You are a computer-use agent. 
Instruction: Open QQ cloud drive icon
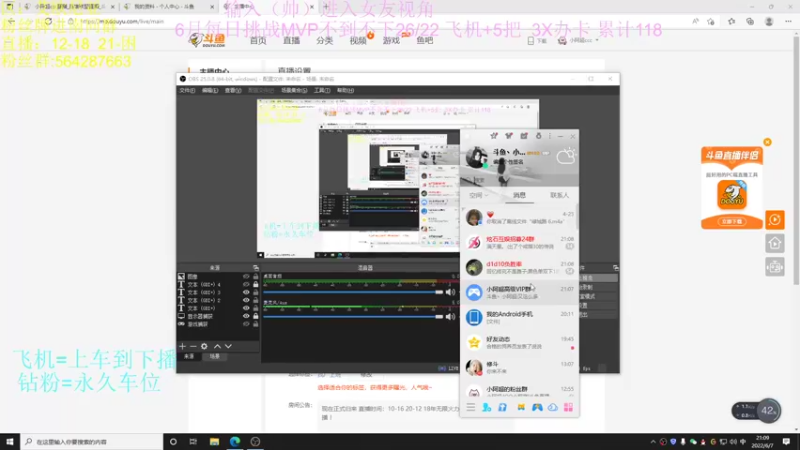[553, 407]
